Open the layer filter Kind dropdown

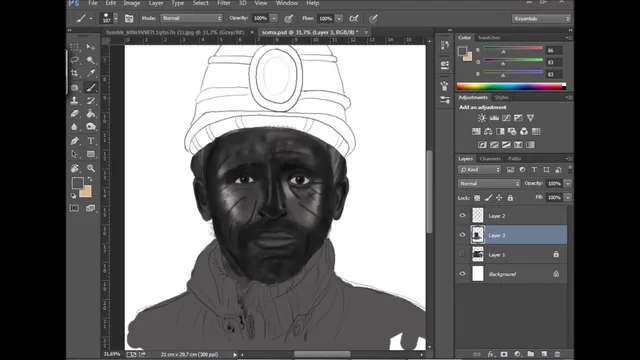click(x=479, y=170)
